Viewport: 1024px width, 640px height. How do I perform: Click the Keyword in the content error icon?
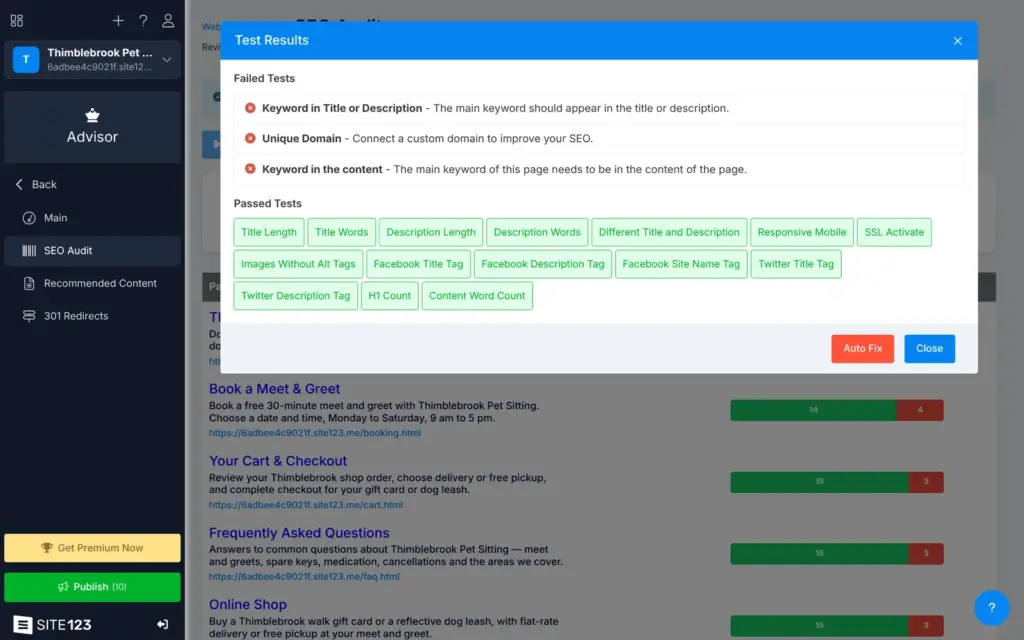pos(250,168)
